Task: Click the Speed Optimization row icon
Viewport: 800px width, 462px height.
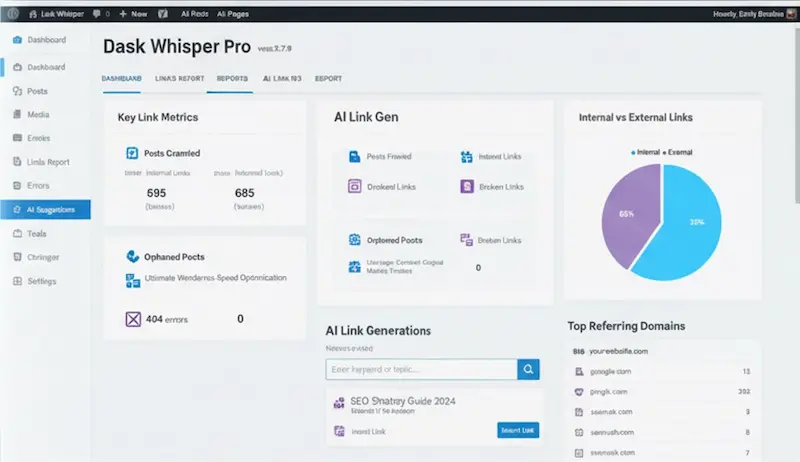Action: coord(133,280)
